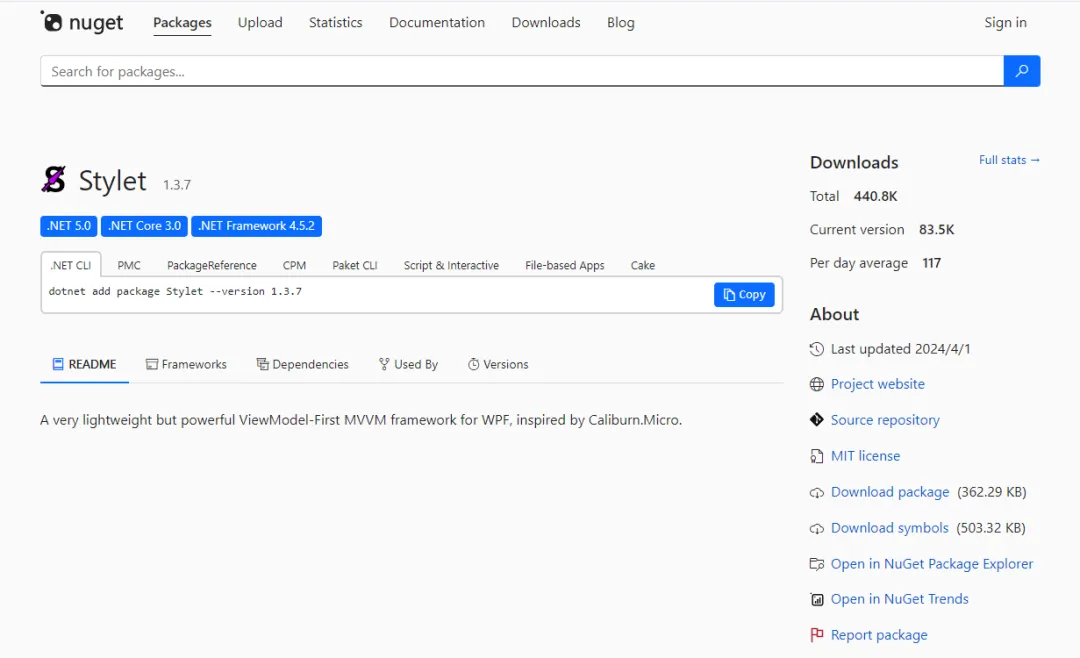Screen dimensions: 1080x658
Task: Click the Frameworks tab icon
Action: 152,364
